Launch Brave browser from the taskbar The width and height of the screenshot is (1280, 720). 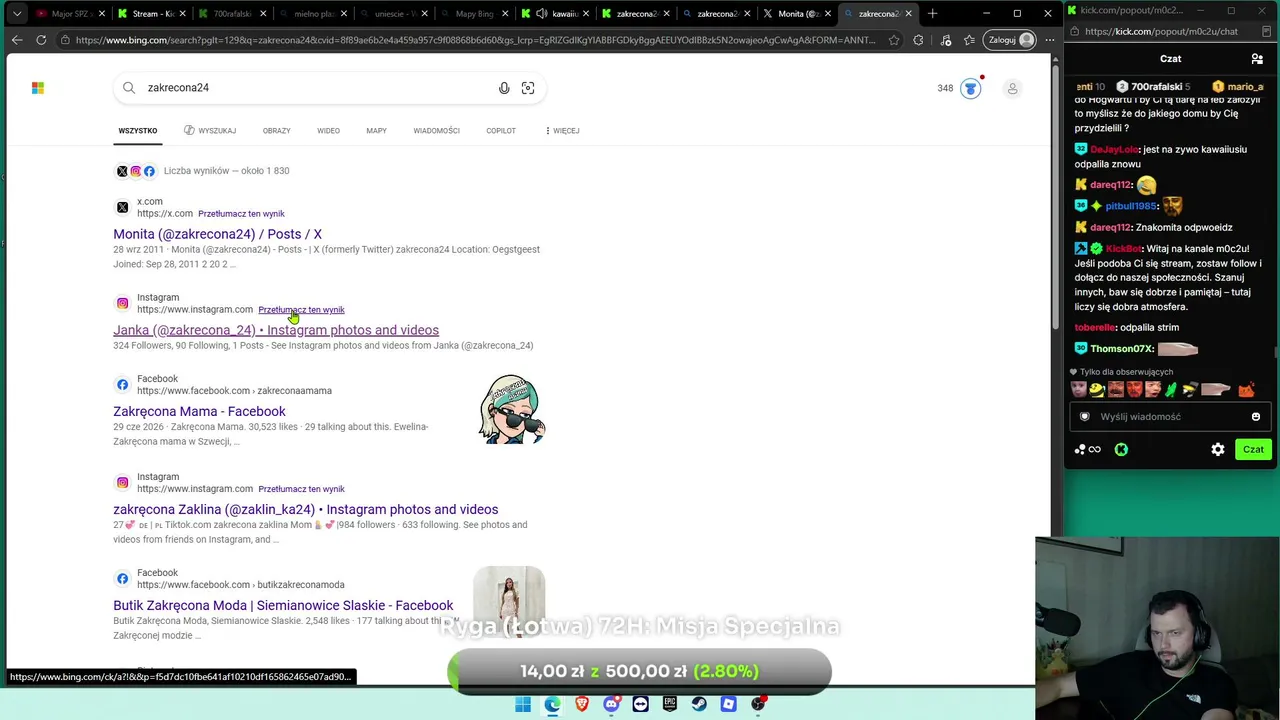[582, 705]
